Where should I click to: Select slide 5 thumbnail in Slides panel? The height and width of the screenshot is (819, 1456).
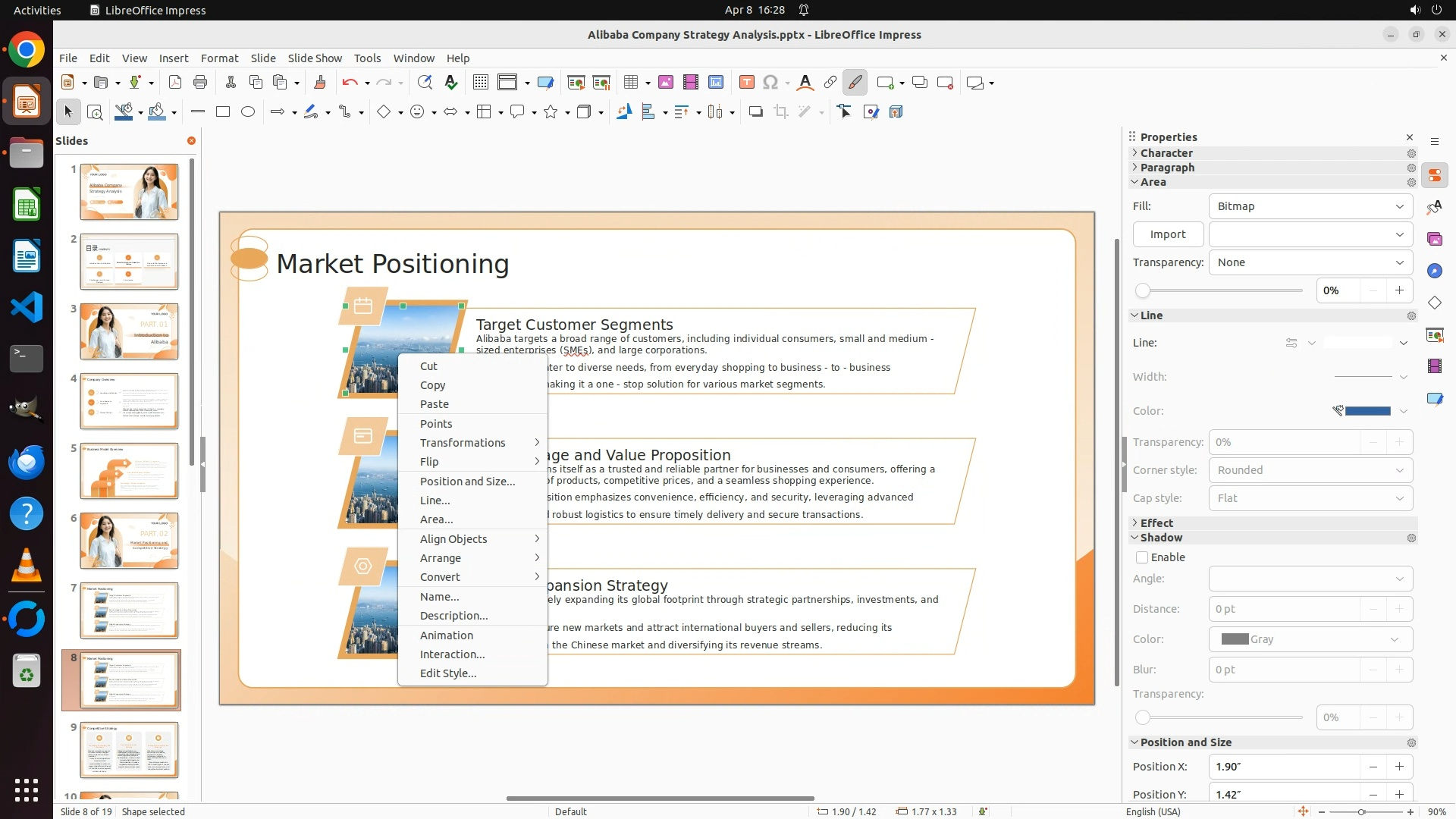pos(130,471)
